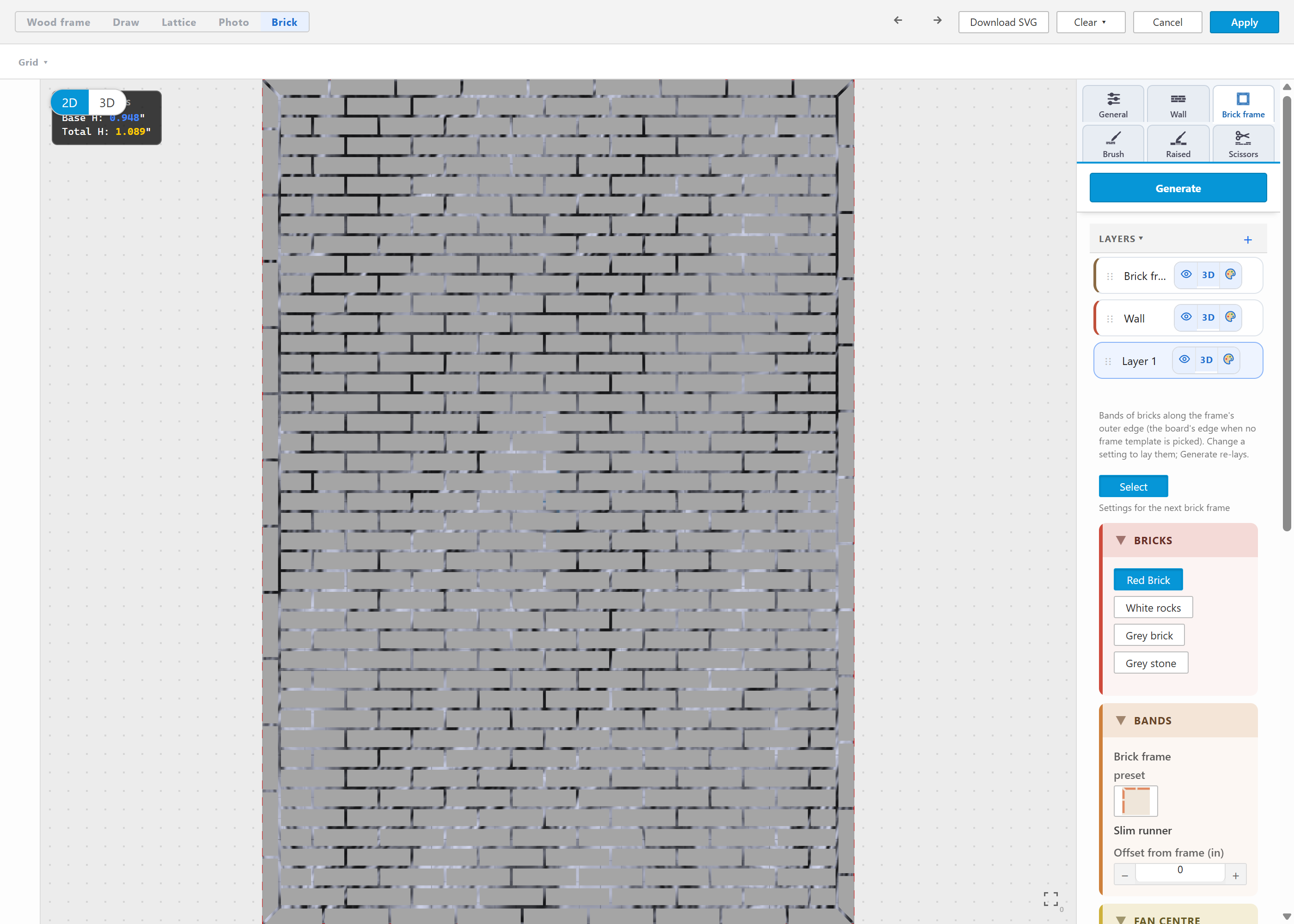
Task: Grab the Wall layer drag handle
Action: click(x=1110, y=319)
